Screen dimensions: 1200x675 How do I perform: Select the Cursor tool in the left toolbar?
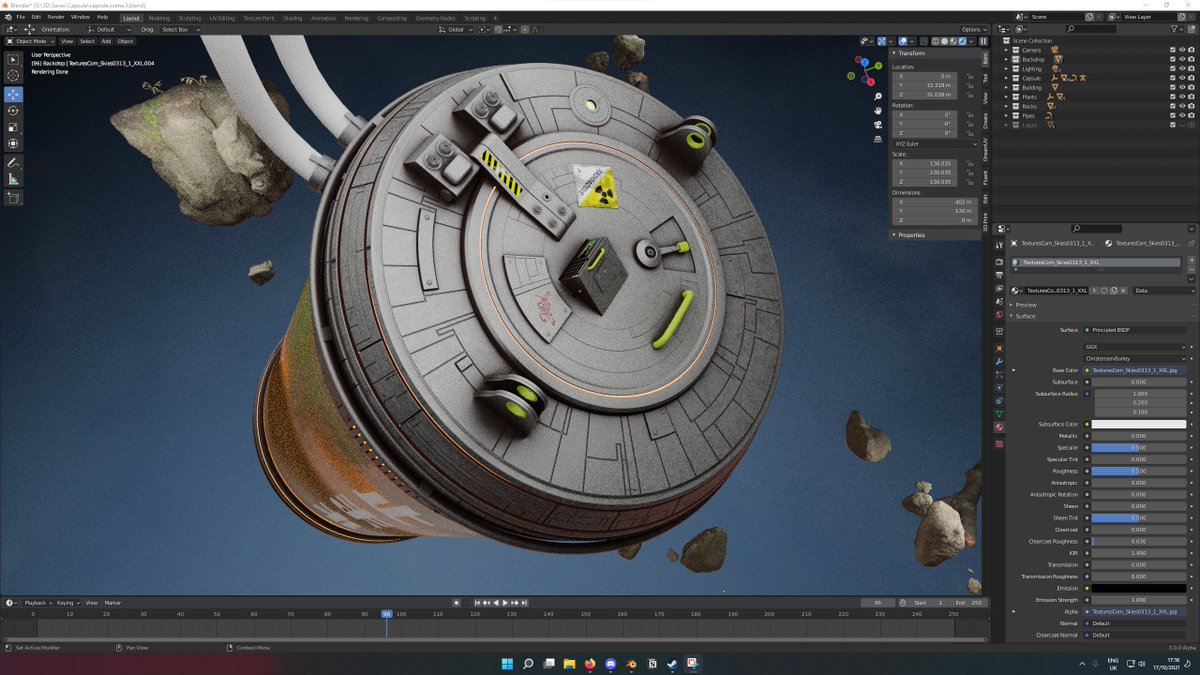pos(13,76)
